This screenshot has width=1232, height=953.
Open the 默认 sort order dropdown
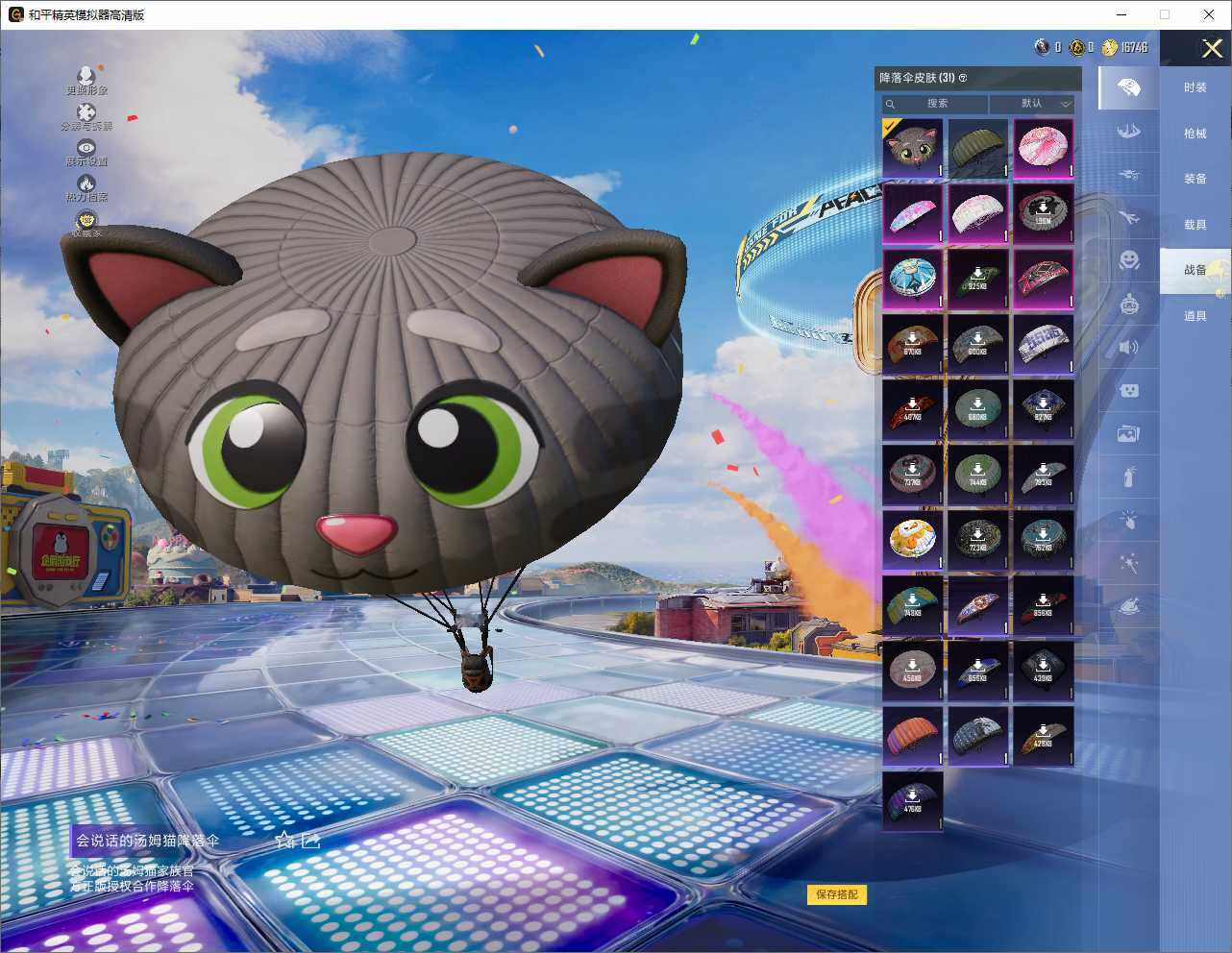1032,104
